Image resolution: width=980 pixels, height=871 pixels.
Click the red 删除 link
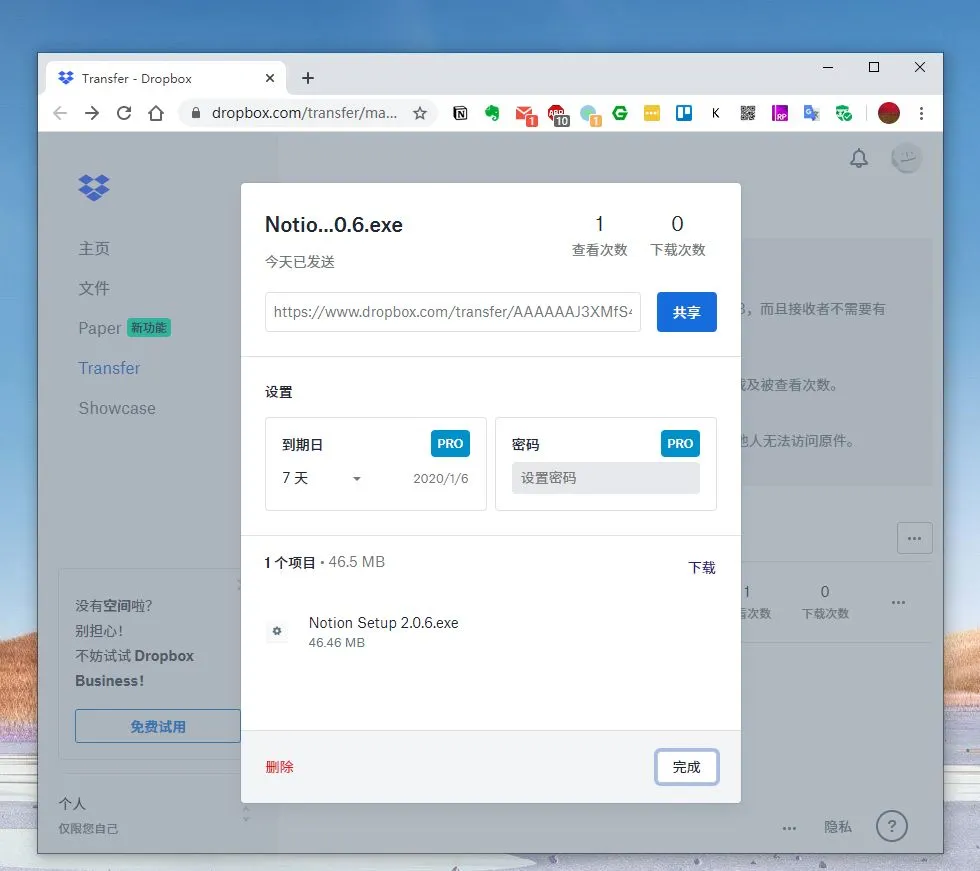coord(279,767)
